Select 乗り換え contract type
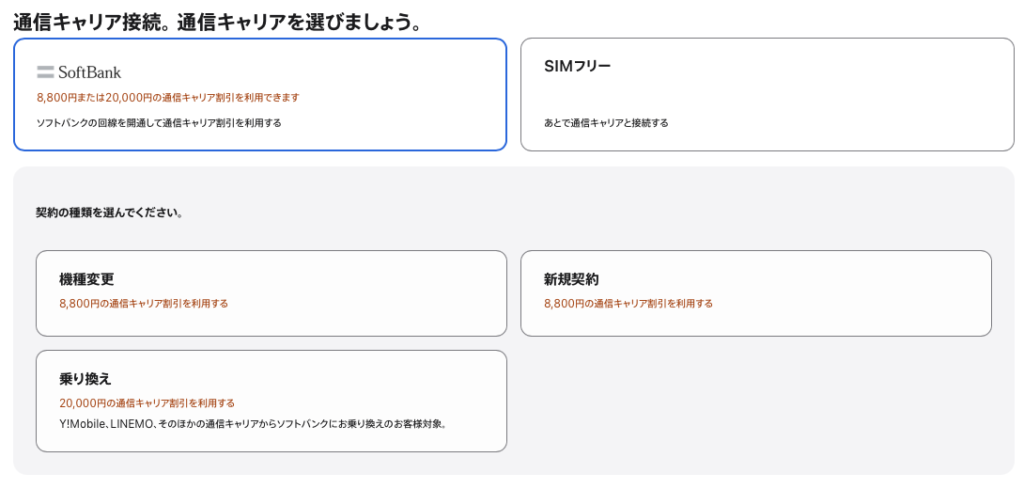This screenshot has height=489, width=1024. [x=271, y=401]
